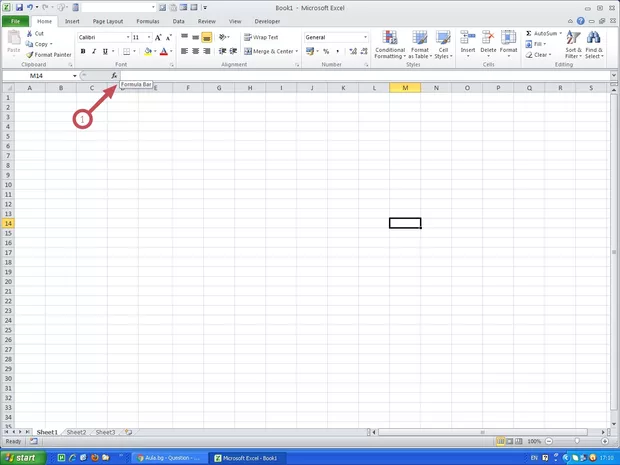Click the Find & Select binoculars icon

pos(594,38)
